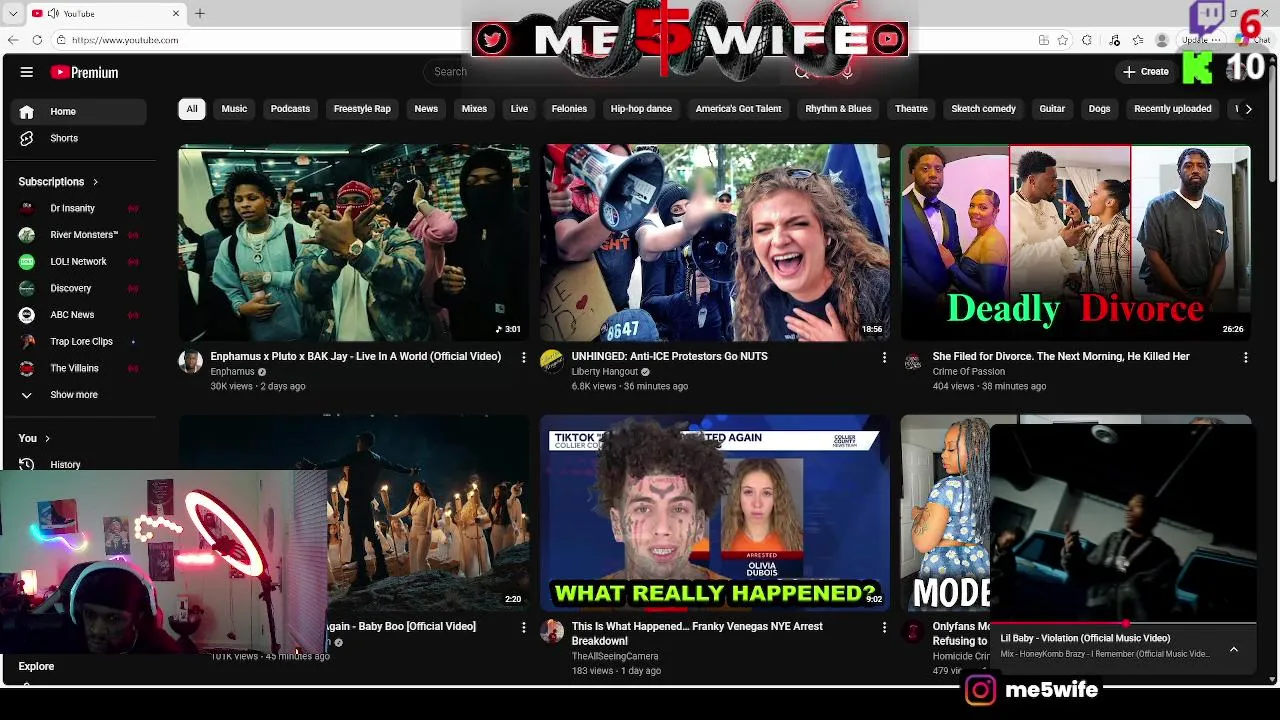The height and width of the screenshot is (720, 1280).
Task: Click the browser address bar
Action: pos(260,40)
